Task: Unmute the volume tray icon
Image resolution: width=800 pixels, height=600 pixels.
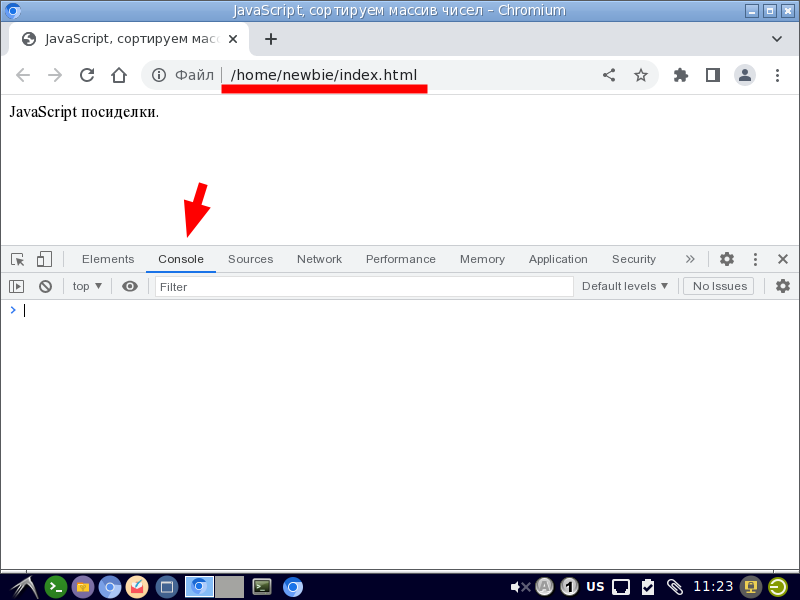Action: 520,587
